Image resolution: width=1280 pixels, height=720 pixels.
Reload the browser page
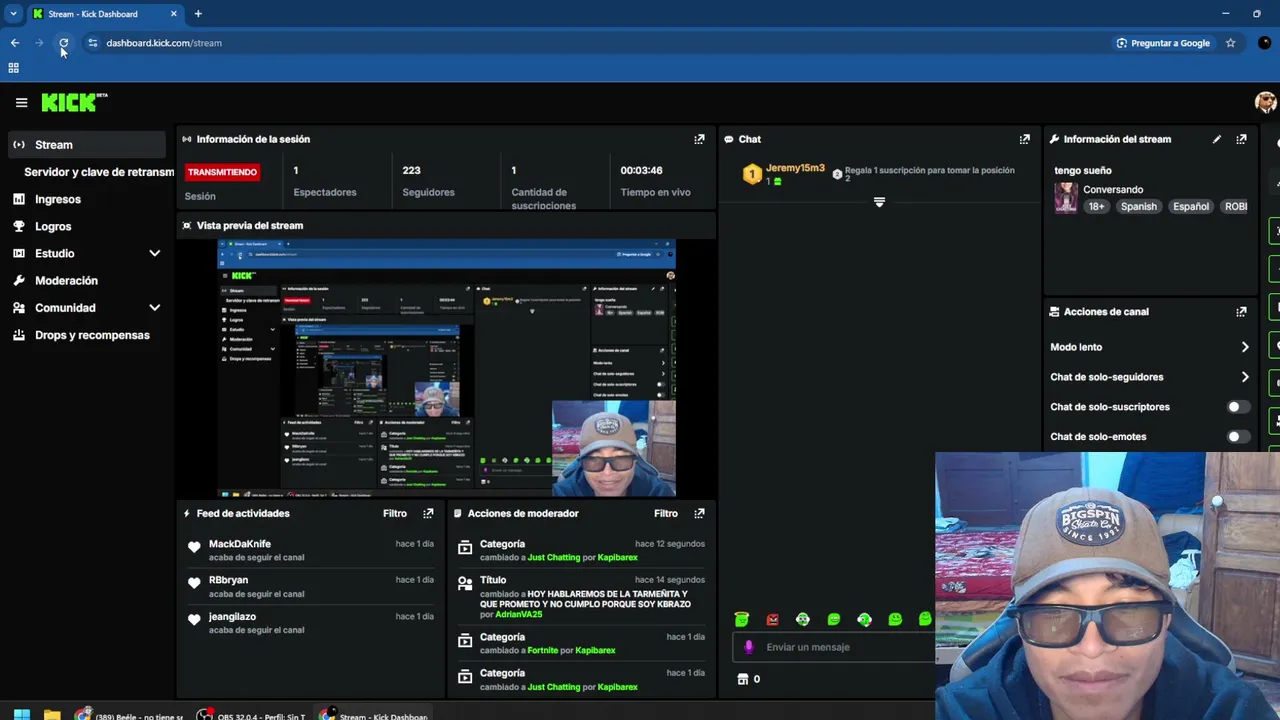(x=63, y=43)
